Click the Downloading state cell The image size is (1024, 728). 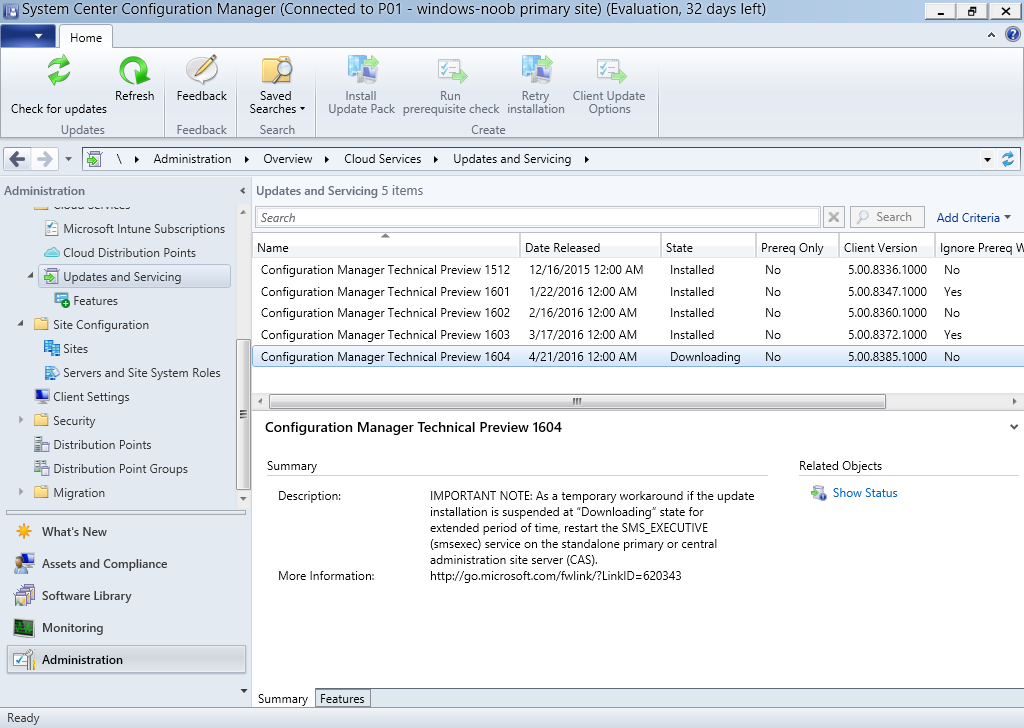click(705, 357)
